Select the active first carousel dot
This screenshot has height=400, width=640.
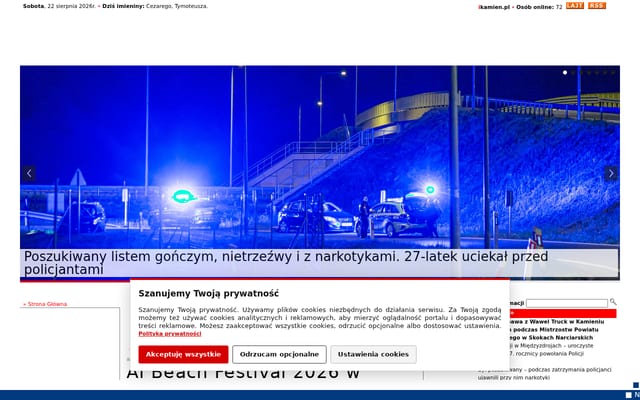click(x=565, y=73)
